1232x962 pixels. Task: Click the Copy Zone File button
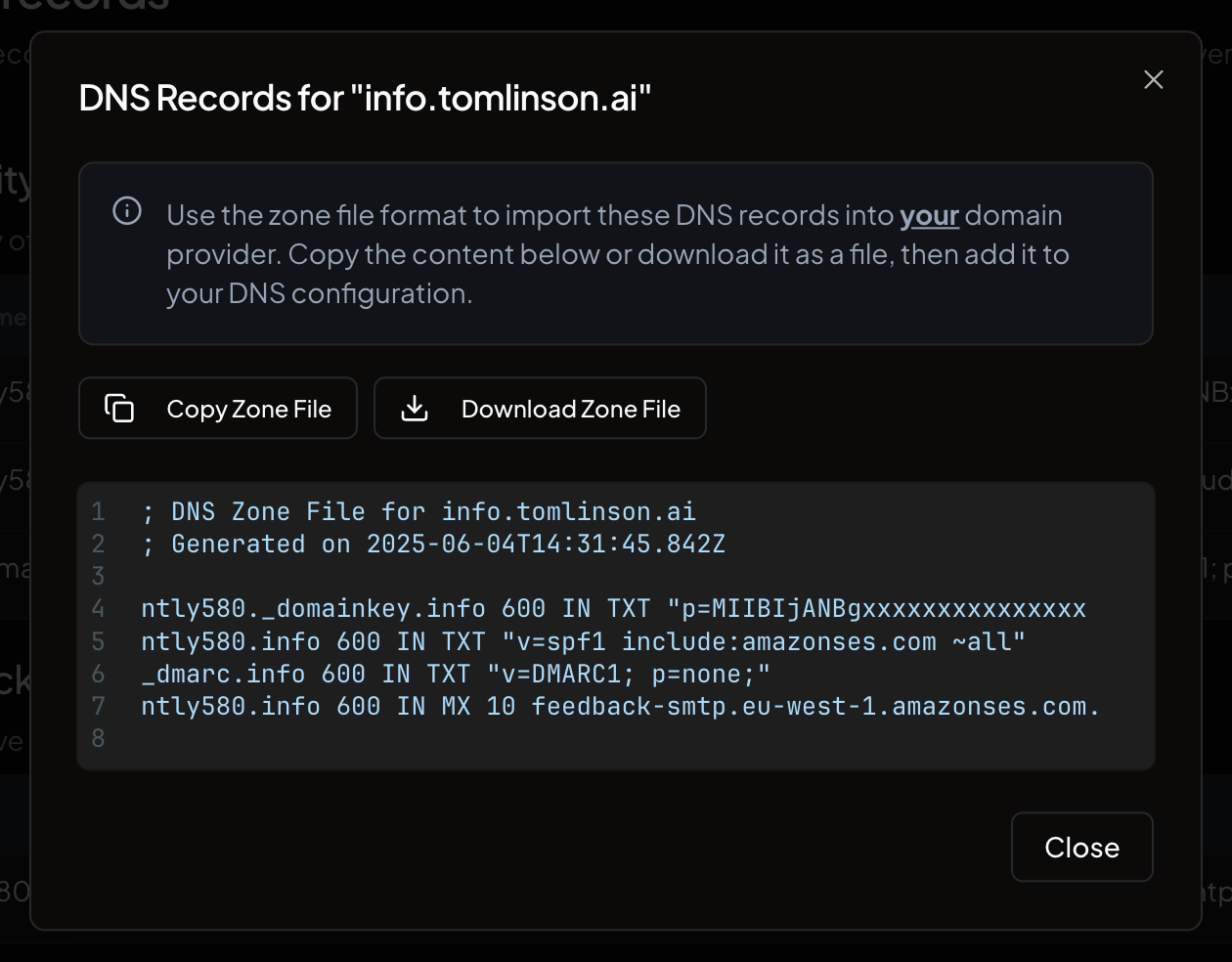click(x=217, y=408)
